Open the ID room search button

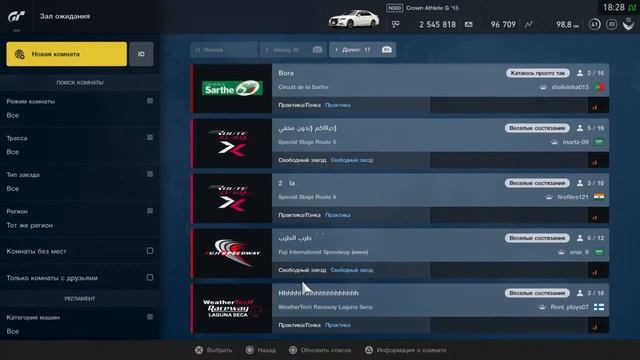[x=141, y=54]
